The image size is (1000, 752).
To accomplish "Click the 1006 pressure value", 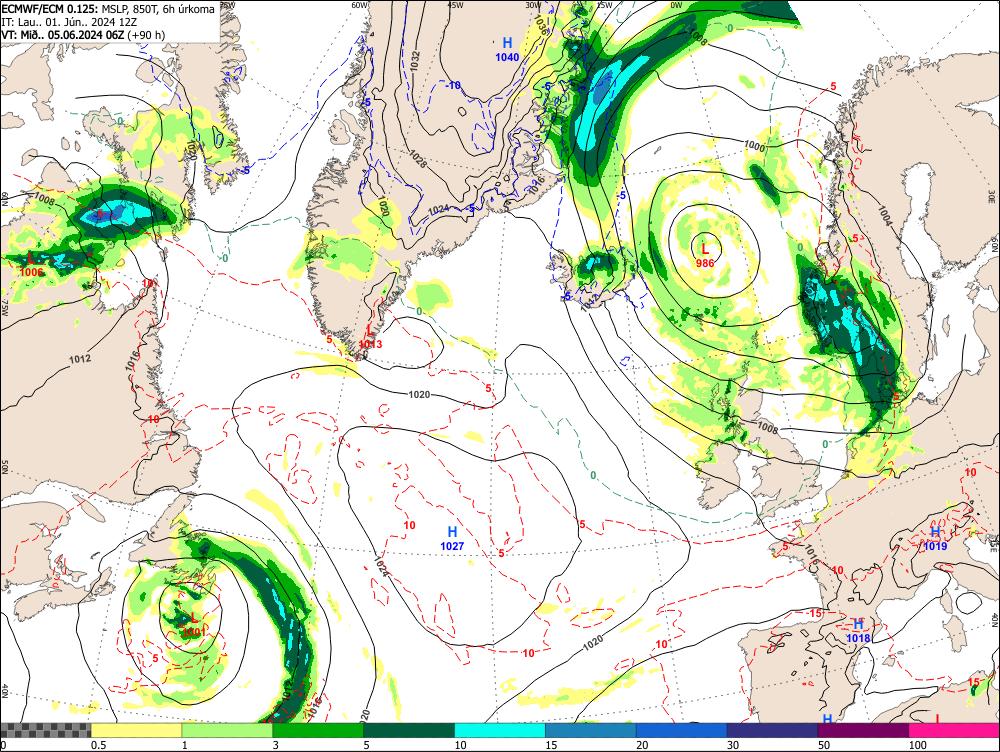I will pos(31,272).
